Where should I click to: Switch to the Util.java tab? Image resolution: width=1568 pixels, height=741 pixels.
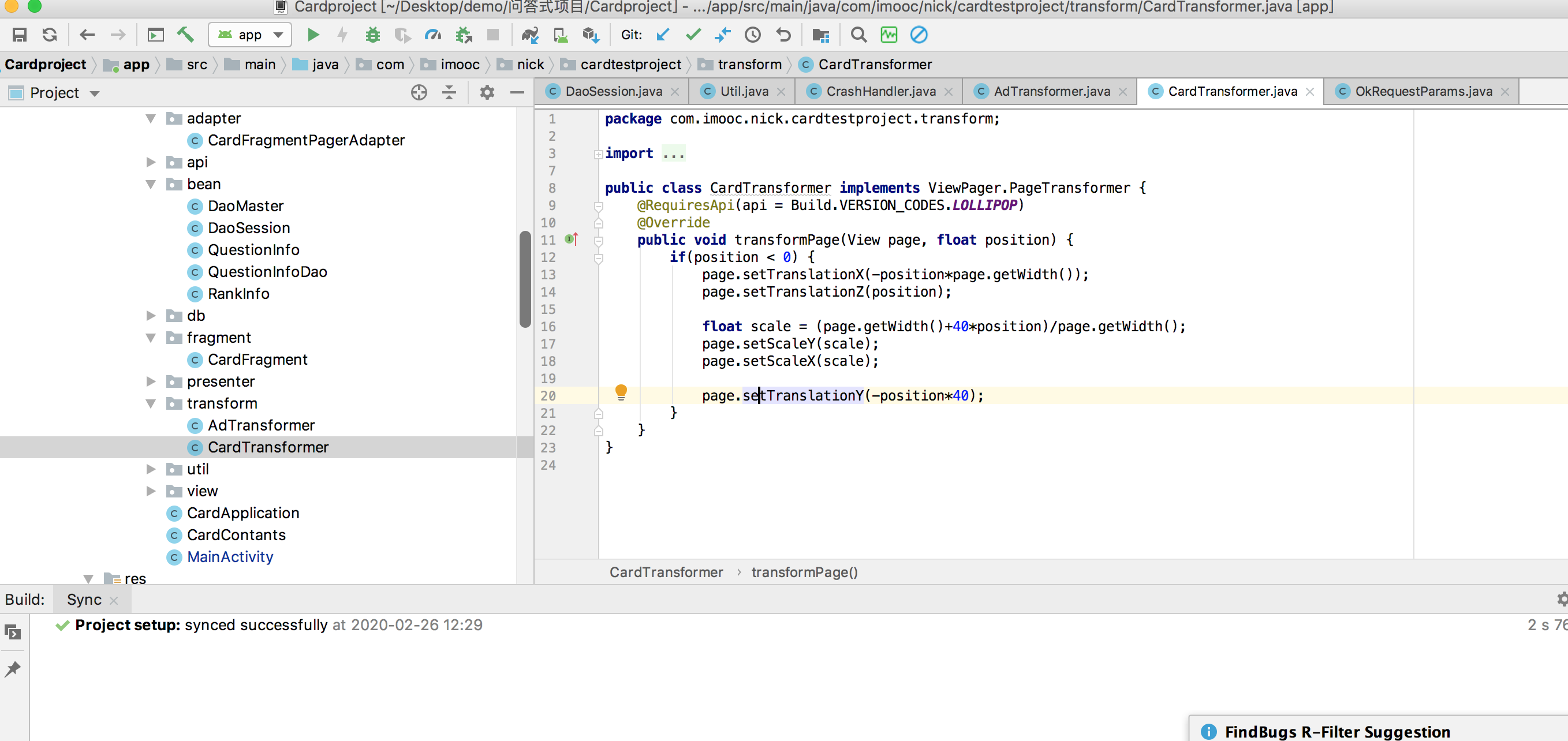[x=742, y=91]
